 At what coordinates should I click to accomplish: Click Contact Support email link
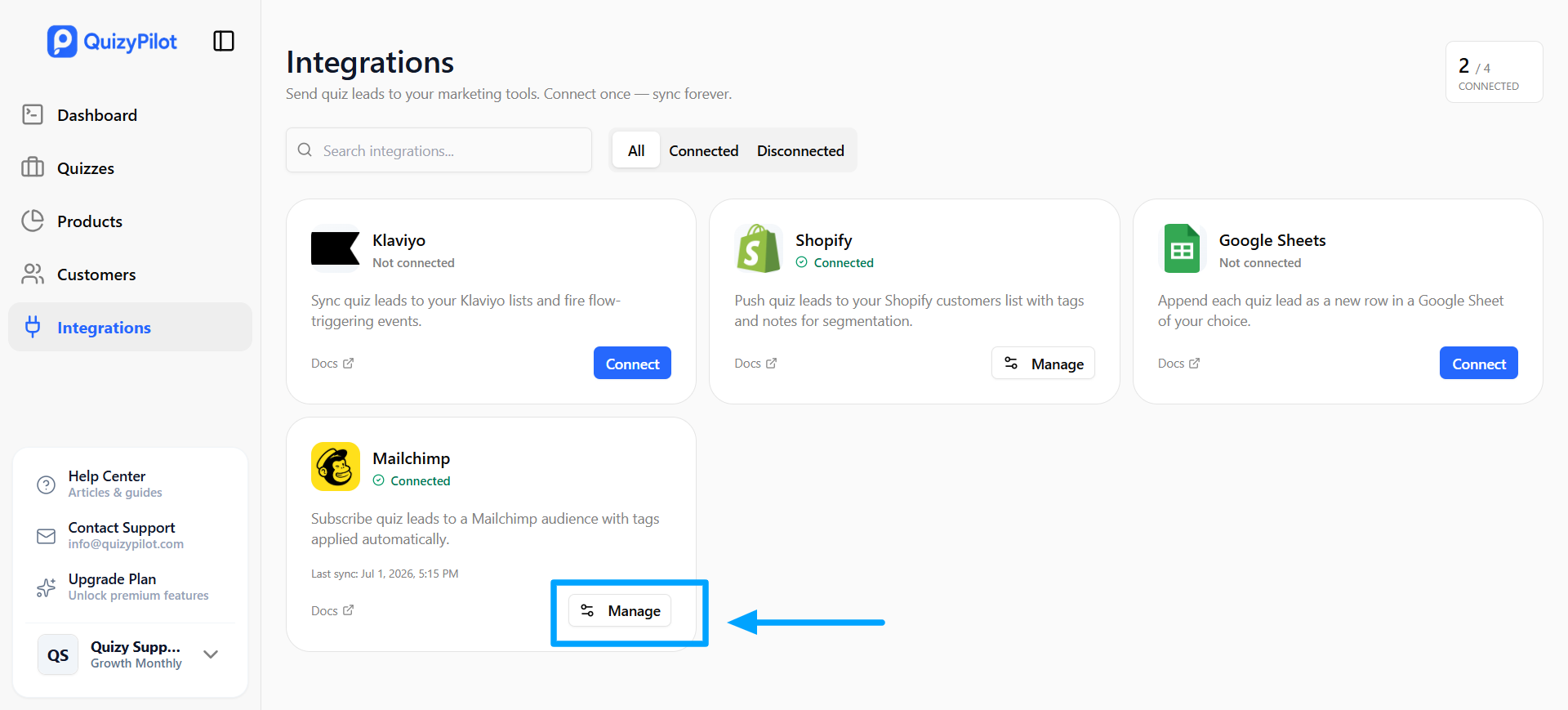pos(131,535)
